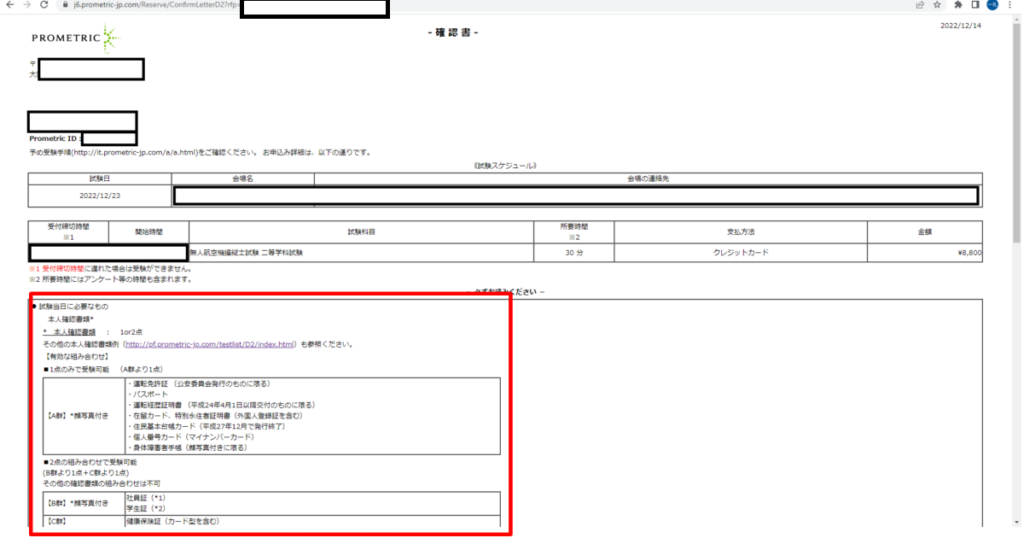Click the 本人確認書類 underlined heading
The height and width of the screenshot is (538, 1024).
(x=69, y=332)
